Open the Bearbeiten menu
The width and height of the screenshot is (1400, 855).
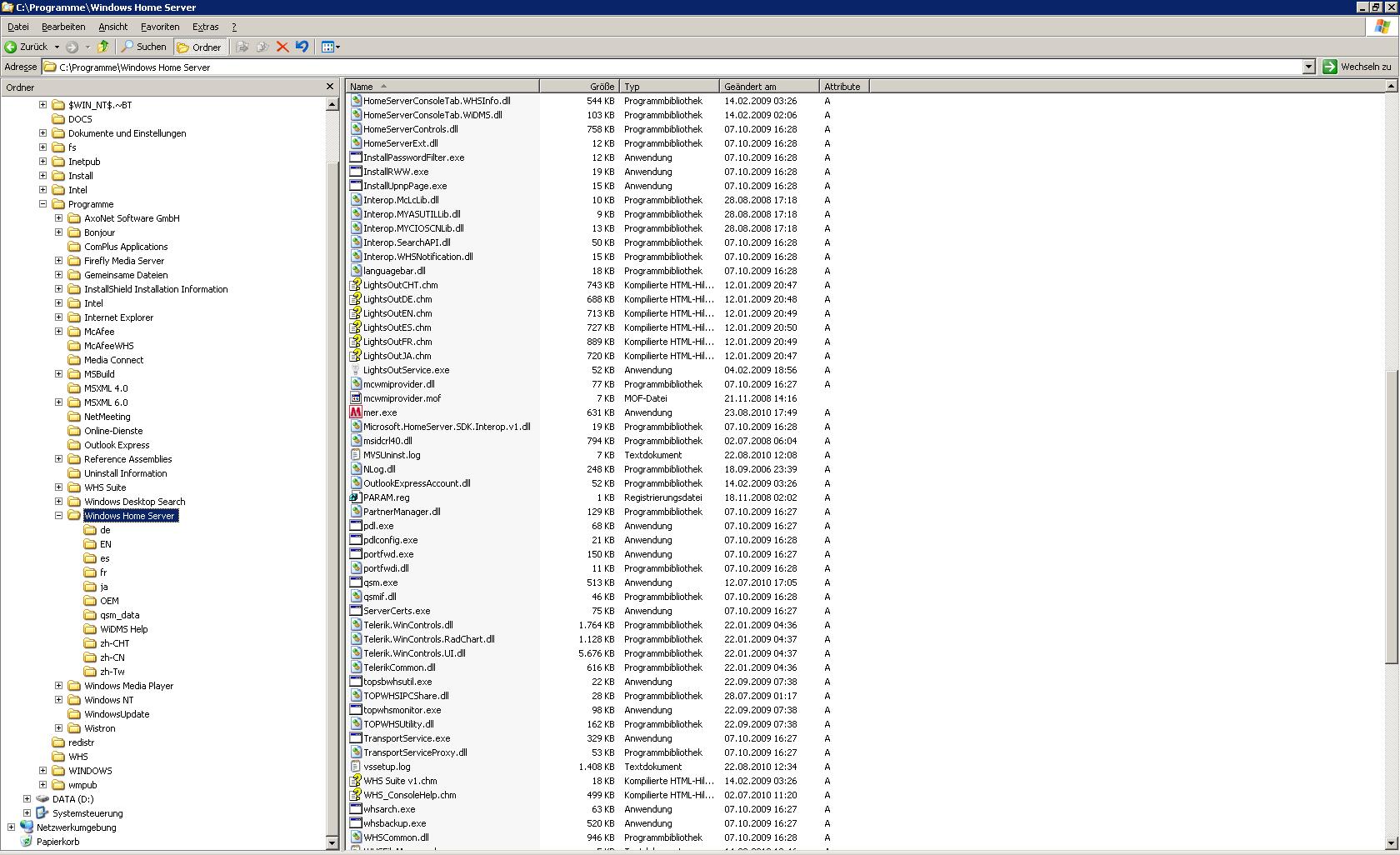pyautogui.click(x=63, y=27)
